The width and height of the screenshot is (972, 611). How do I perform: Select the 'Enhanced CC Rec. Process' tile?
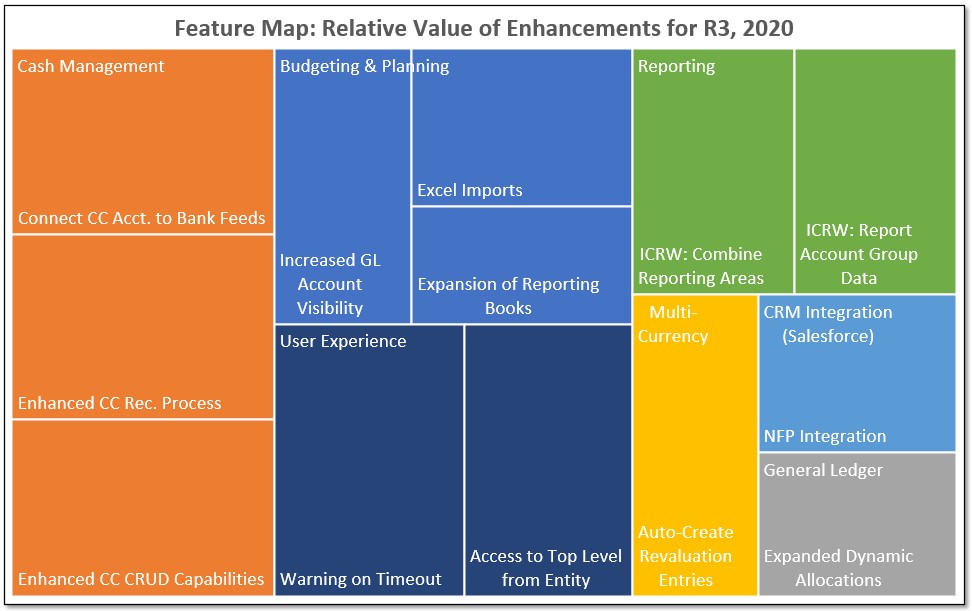(x=140, y=330)
